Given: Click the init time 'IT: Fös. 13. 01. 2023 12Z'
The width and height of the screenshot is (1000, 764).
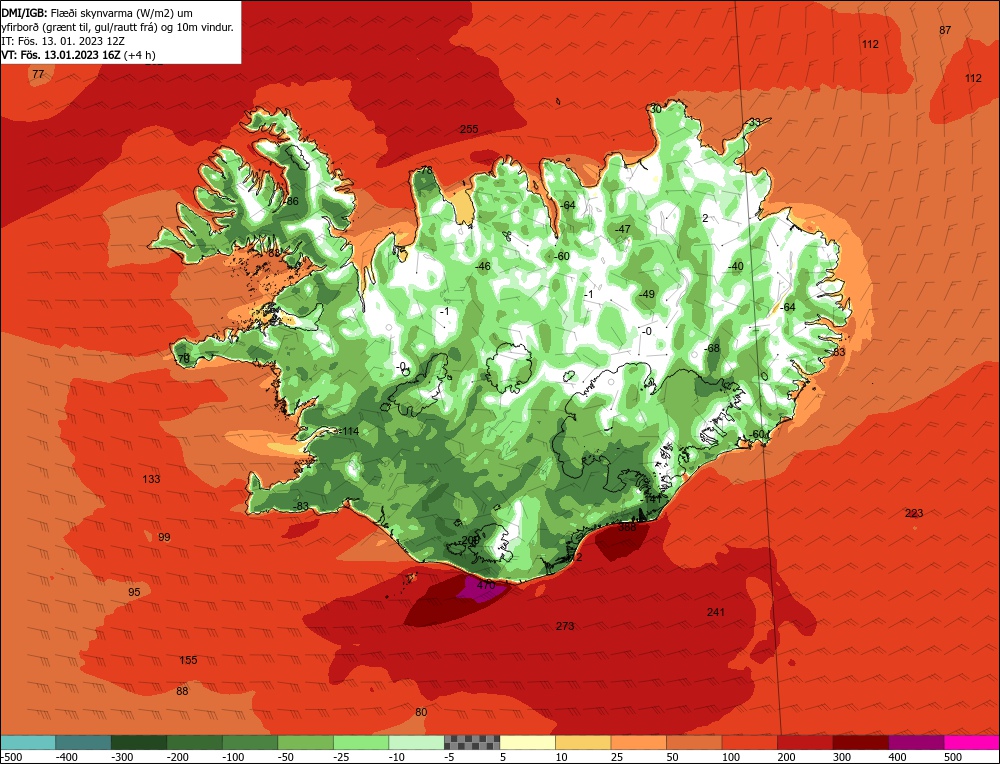Looking at the screenshot, I should [x=63, y=41].
